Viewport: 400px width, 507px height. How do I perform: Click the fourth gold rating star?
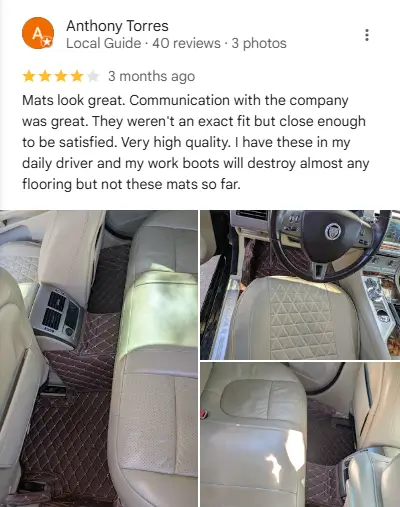[x=77, y=76]
